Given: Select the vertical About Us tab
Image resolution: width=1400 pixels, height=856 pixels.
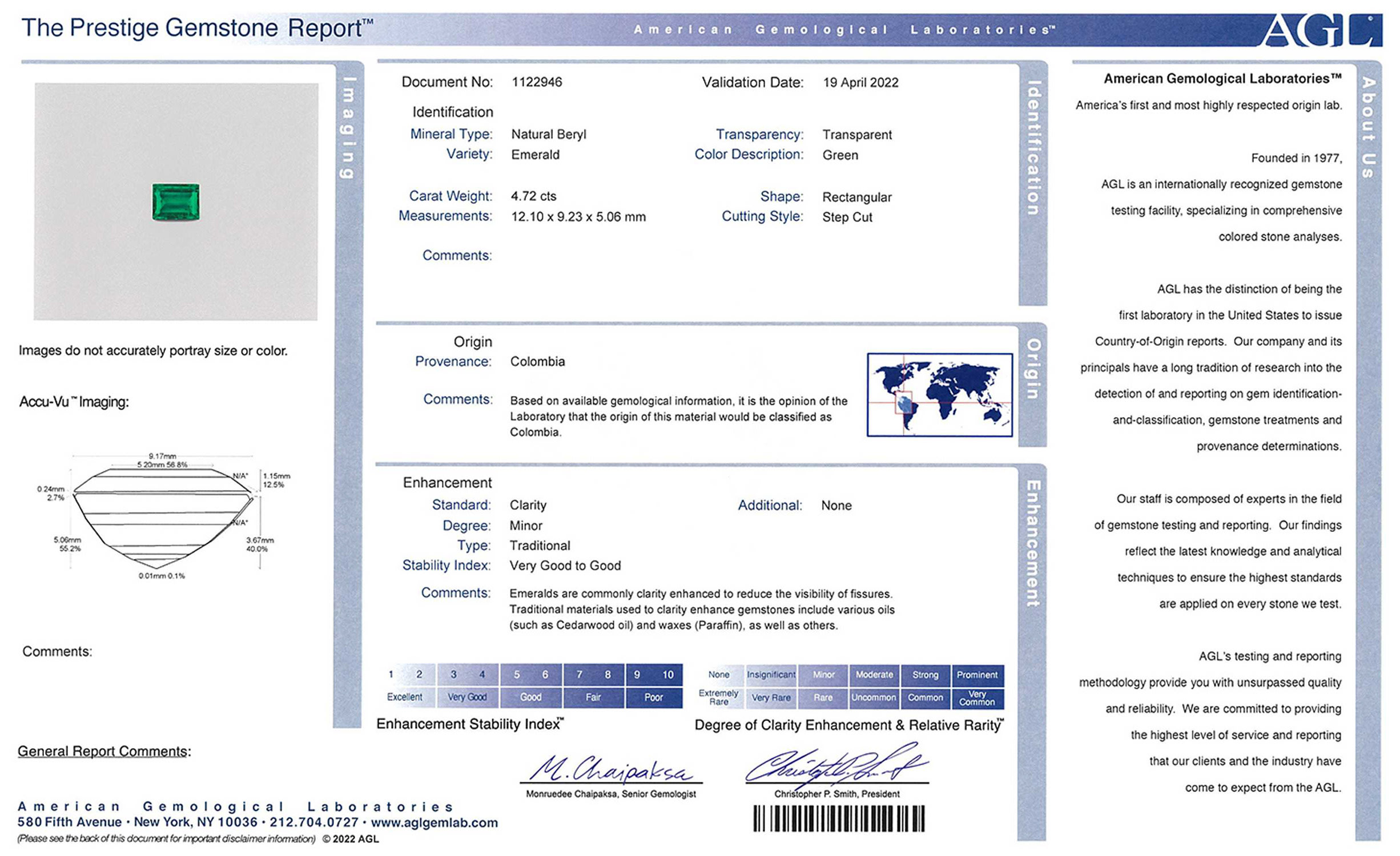Looking at the screenshot, I should [x=1368, y=128].
